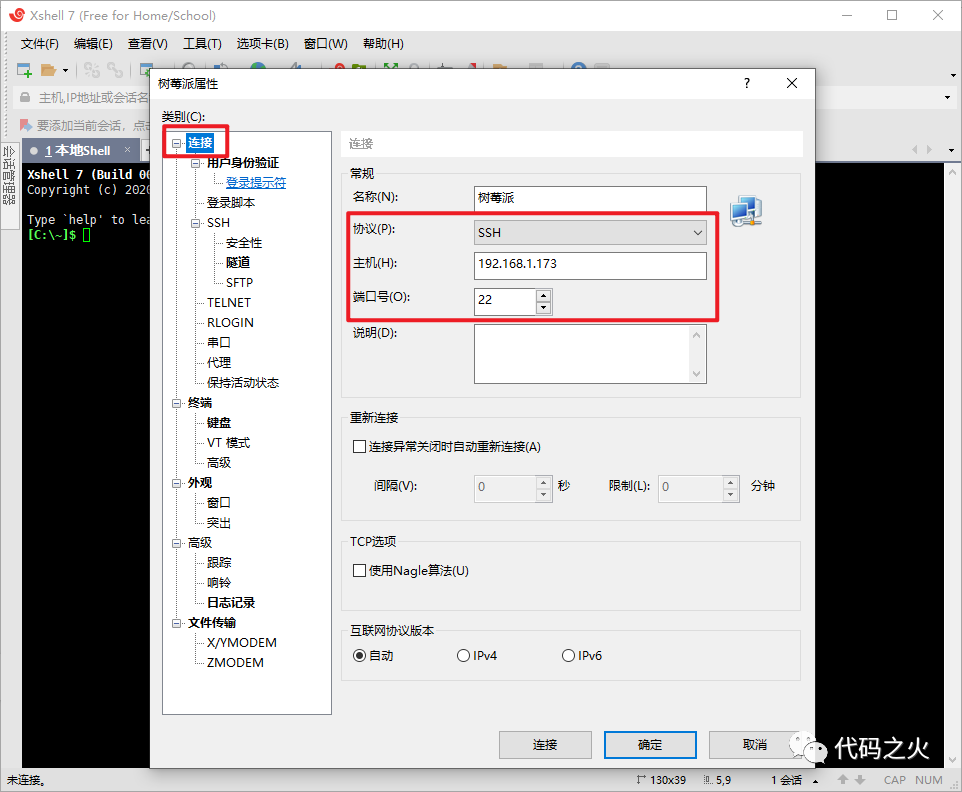Click the Open Session folder icon

click(x=48, y=70)
